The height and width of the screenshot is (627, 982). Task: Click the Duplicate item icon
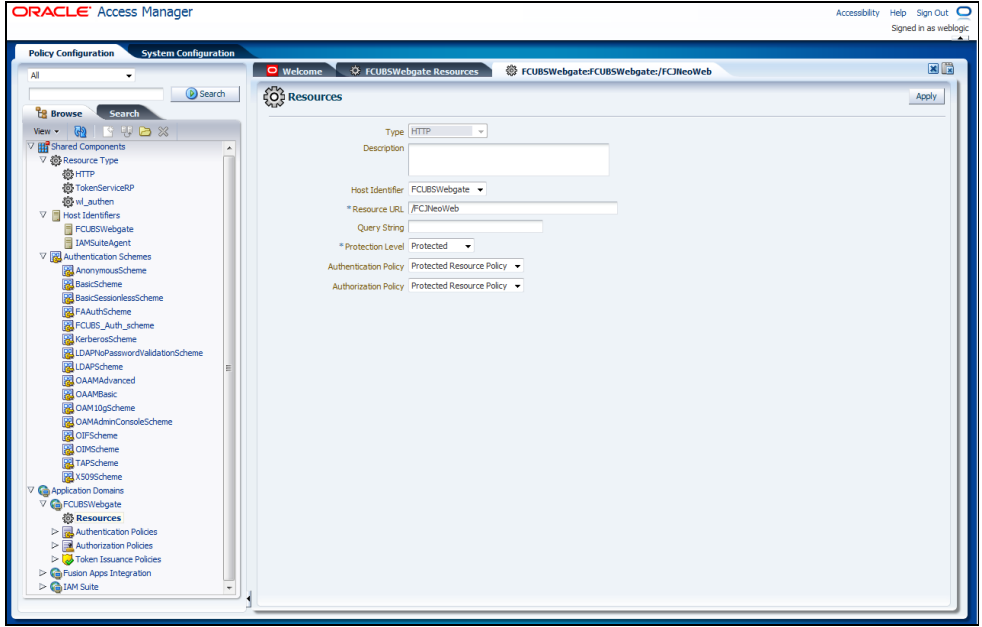coord(127,132)
